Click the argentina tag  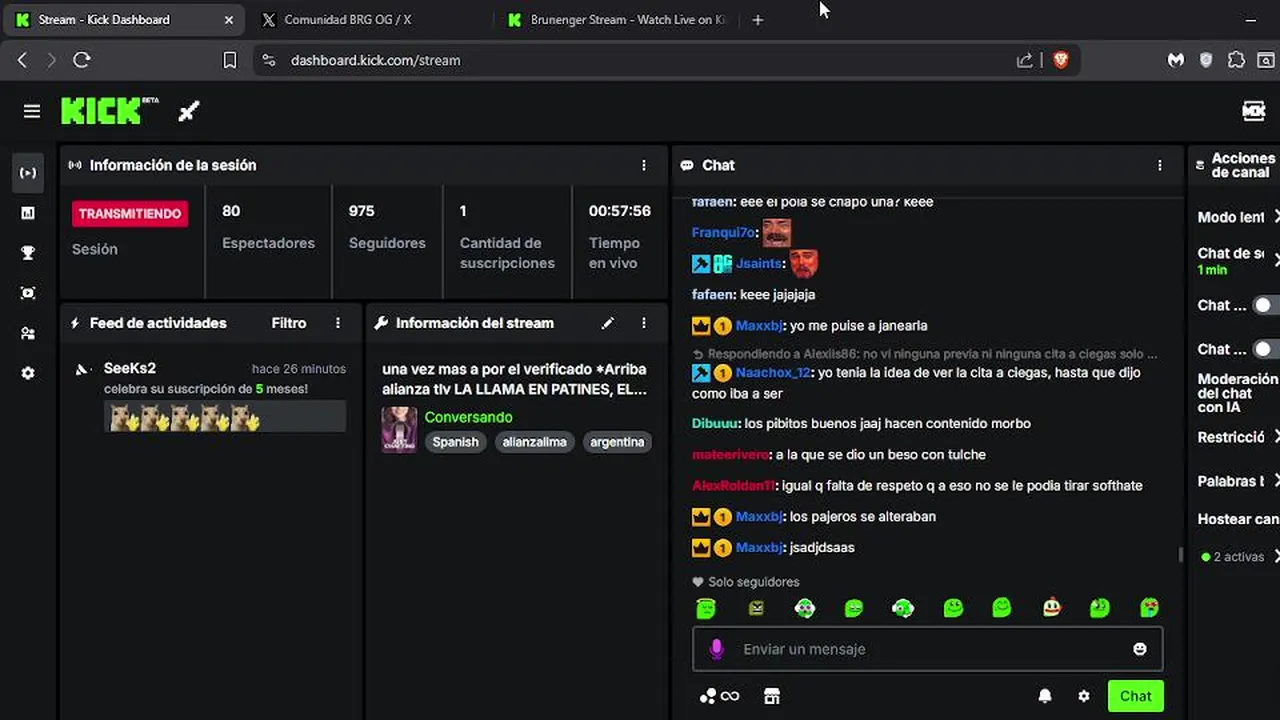[617, 442]
